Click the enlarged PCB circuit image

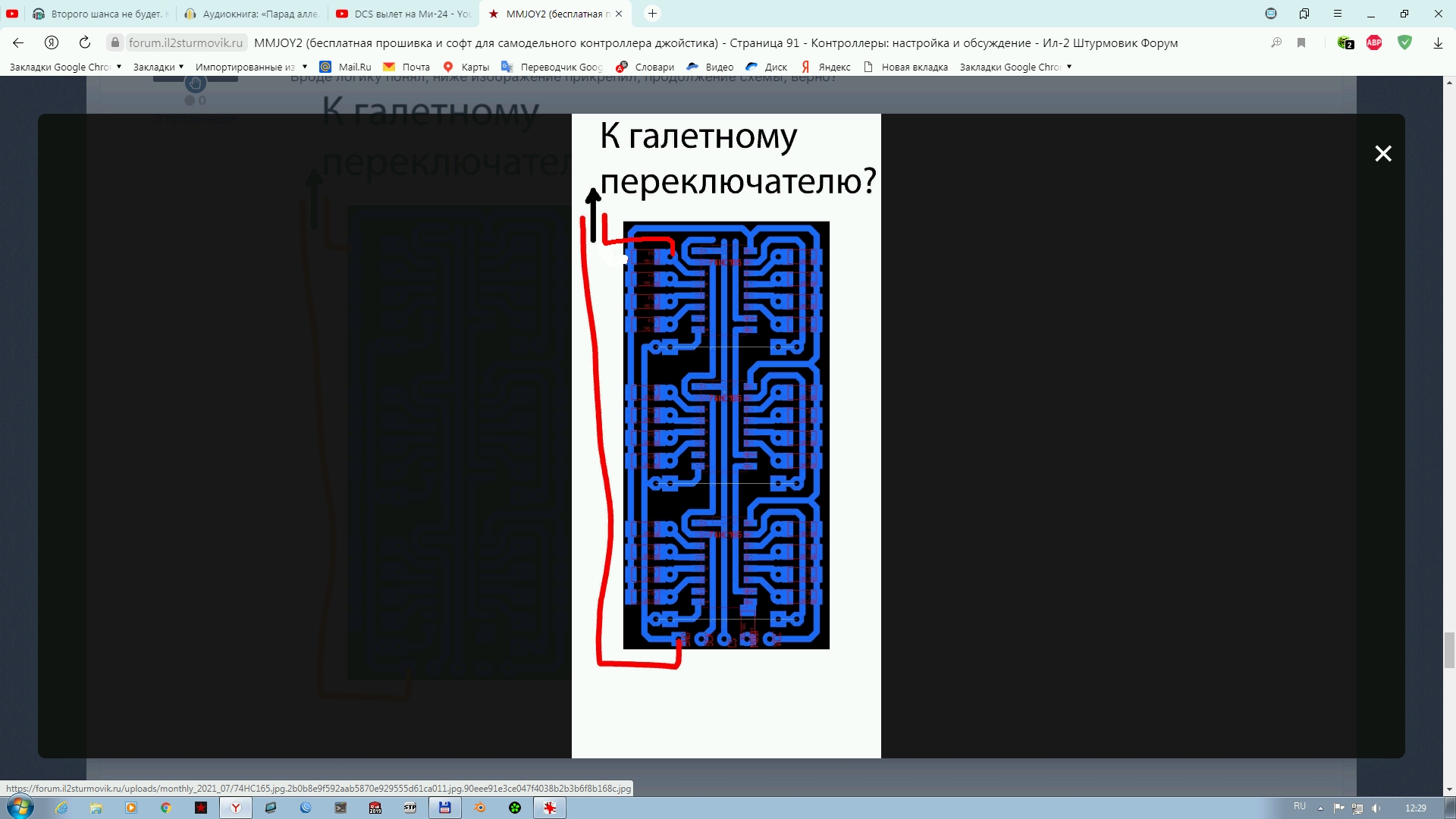point(726,435)
